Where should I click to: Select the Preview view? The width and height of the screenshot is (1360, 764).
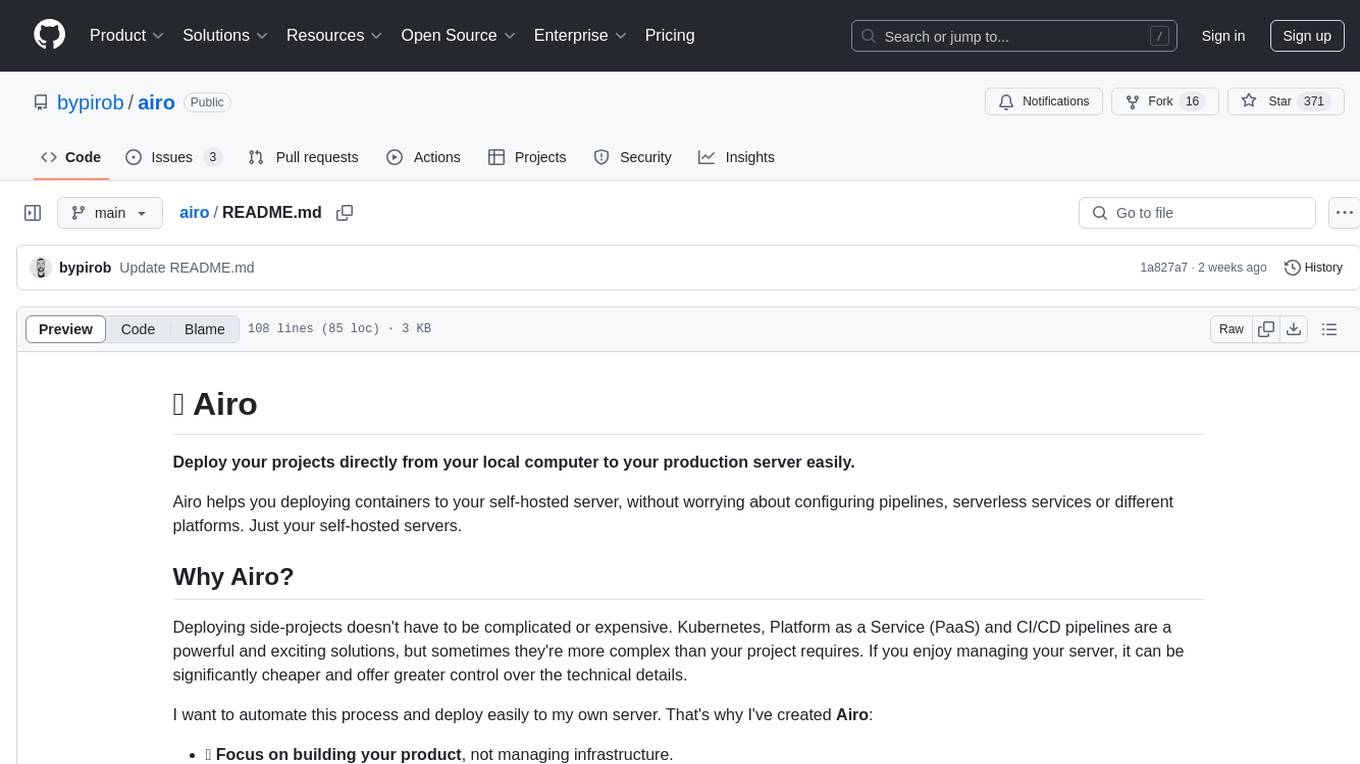tap(66, 329)
